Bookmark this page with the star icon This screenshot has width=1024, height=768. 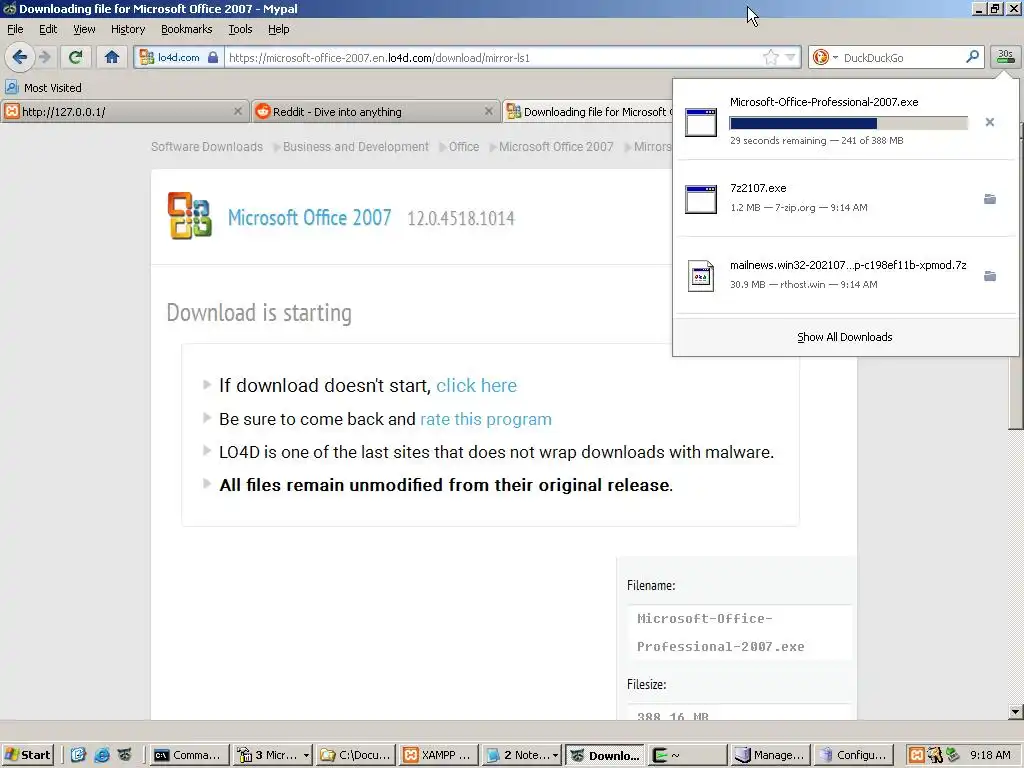[x=771, y=57]
